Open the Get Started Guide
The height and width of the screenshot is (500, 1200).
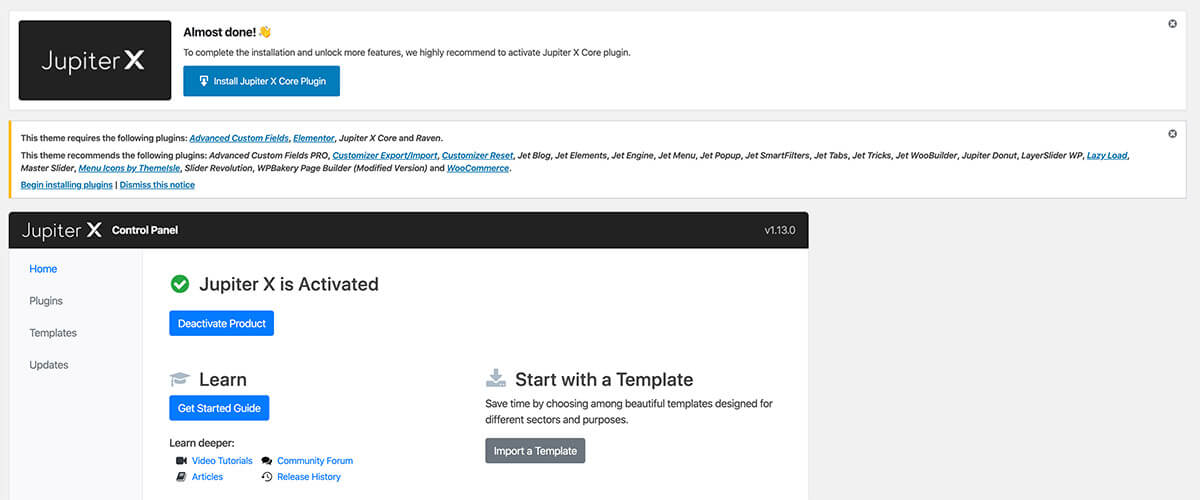pyautogui.click(x=220, y=408)
